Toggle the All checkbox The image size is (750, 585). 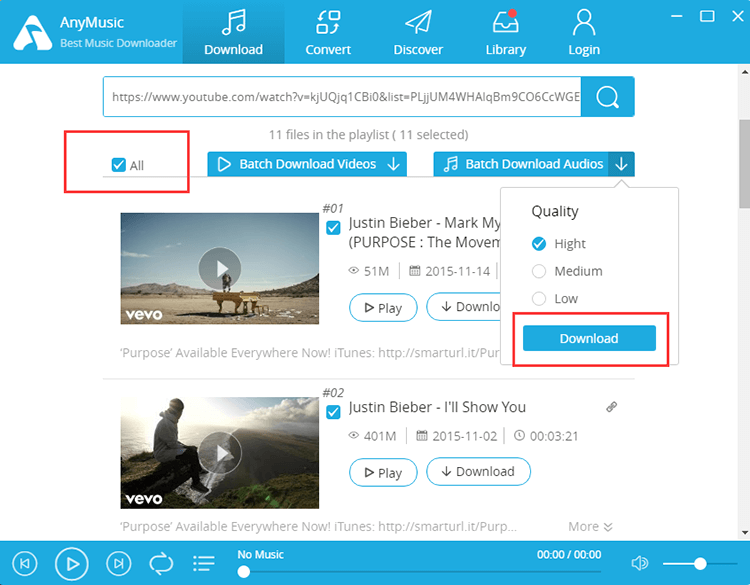(x=119, y=165)
